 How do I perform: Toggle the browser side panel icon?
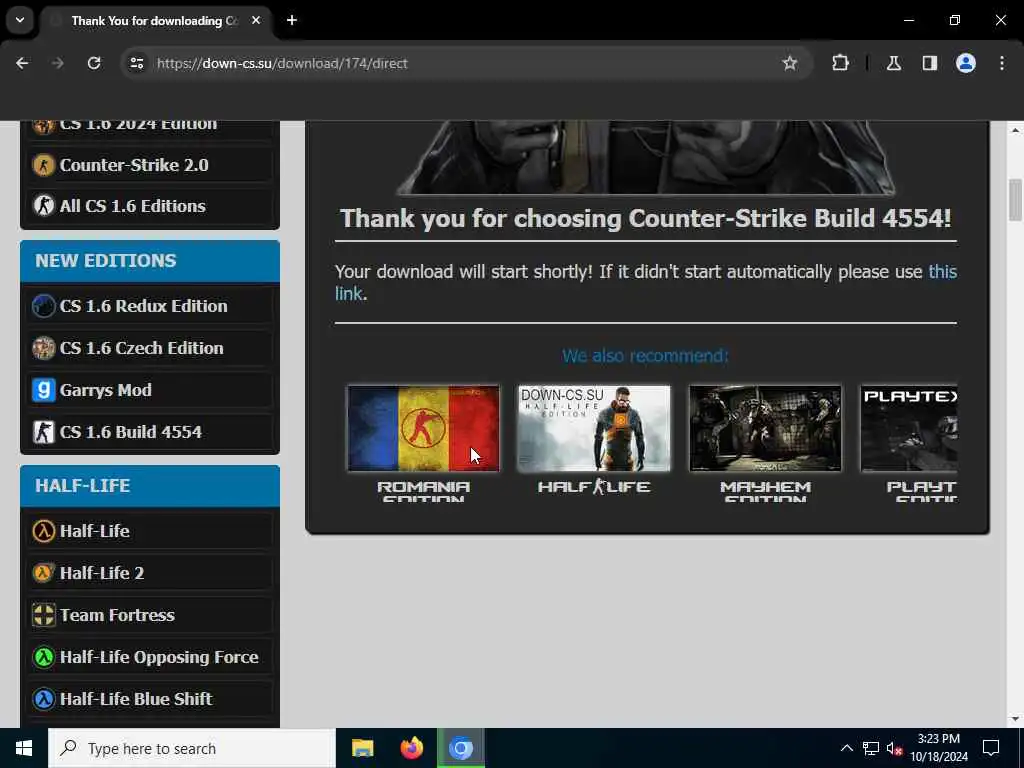(x=929, y=63)
